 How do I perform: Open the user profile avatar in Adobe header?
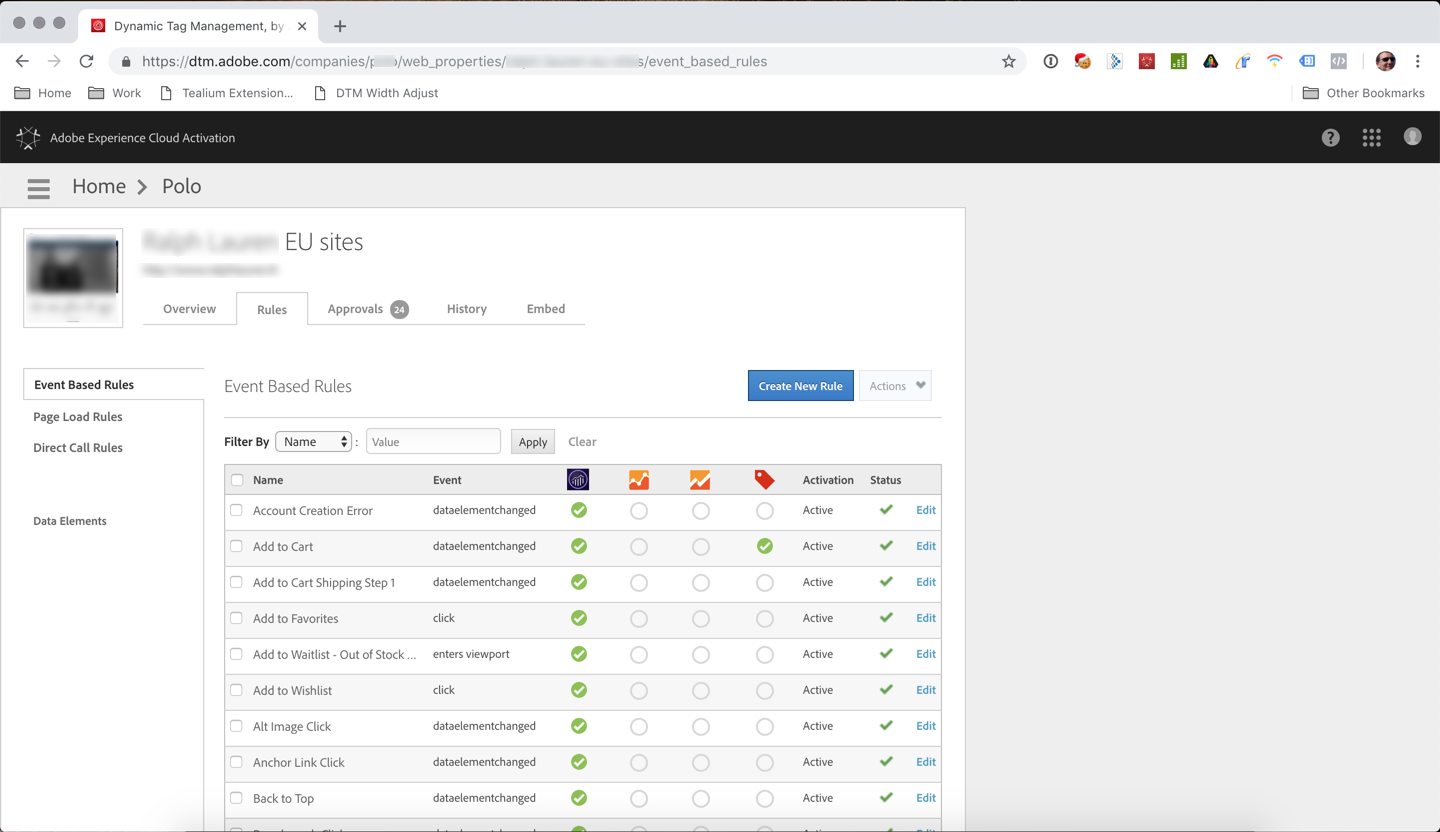click(1412, 137)
